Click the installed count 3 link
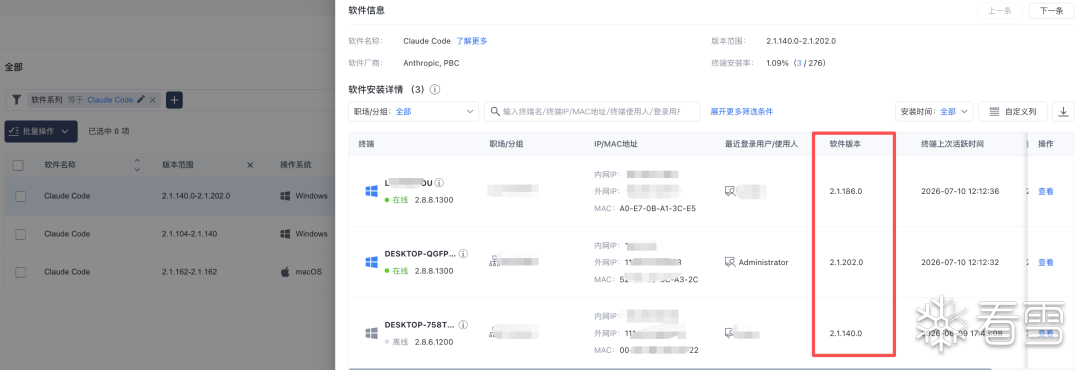1080x370 pixels. coord(798,63)
